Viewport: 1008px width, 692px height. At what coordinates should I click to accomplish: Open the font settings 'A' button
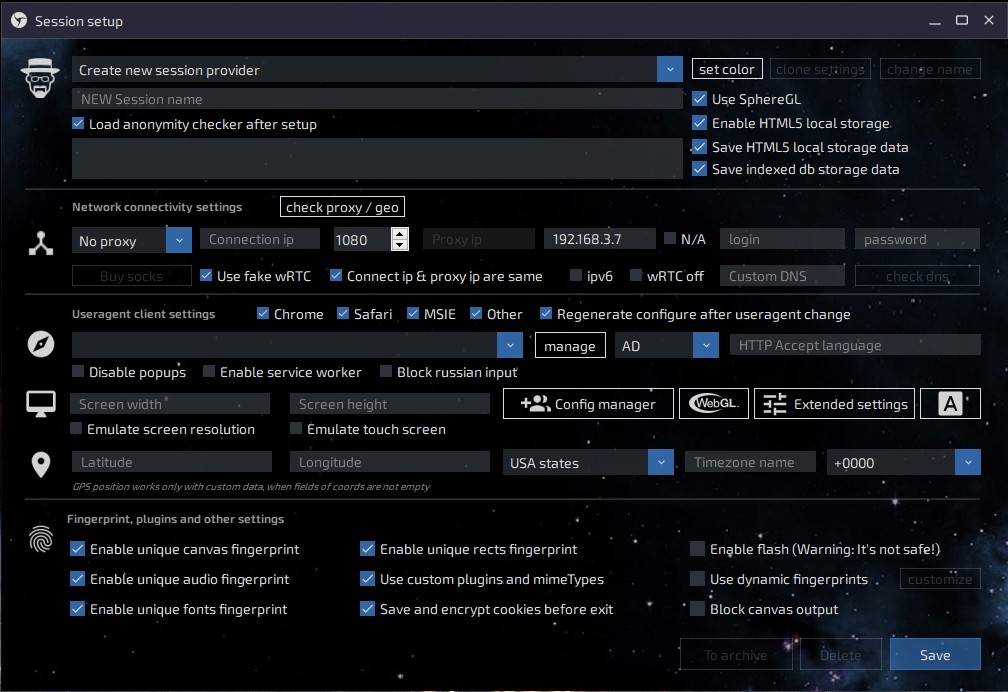[950, 404]
